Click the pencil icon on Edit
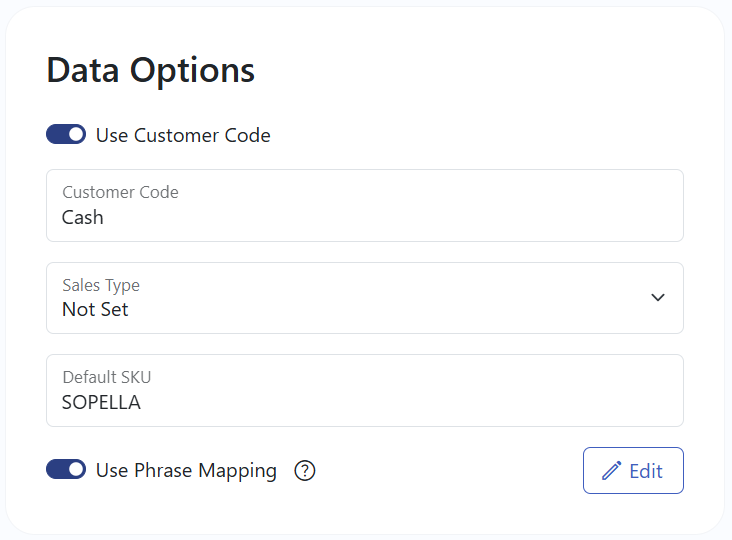Screen dimensions: 732x540 pos(612,470)
